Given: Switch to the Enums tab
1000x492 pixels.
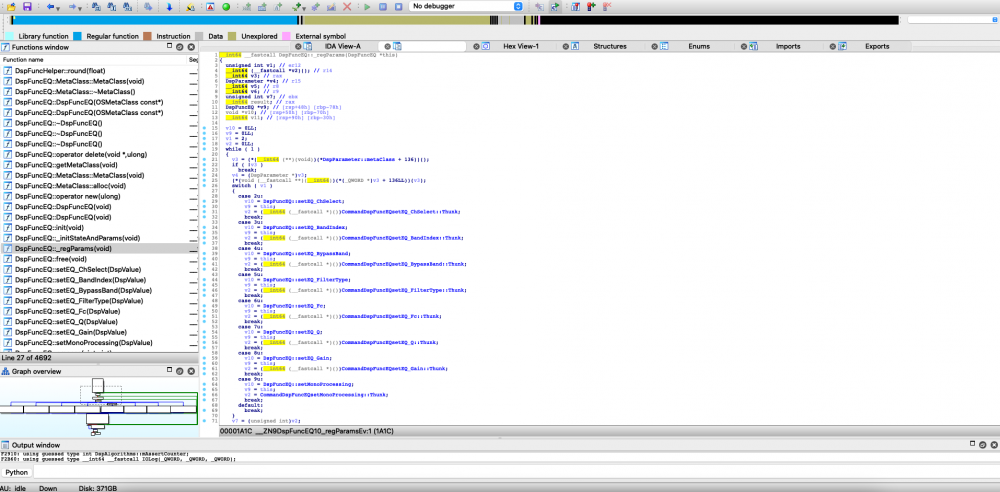Looking at the screenshot, I should click(699, 47).
